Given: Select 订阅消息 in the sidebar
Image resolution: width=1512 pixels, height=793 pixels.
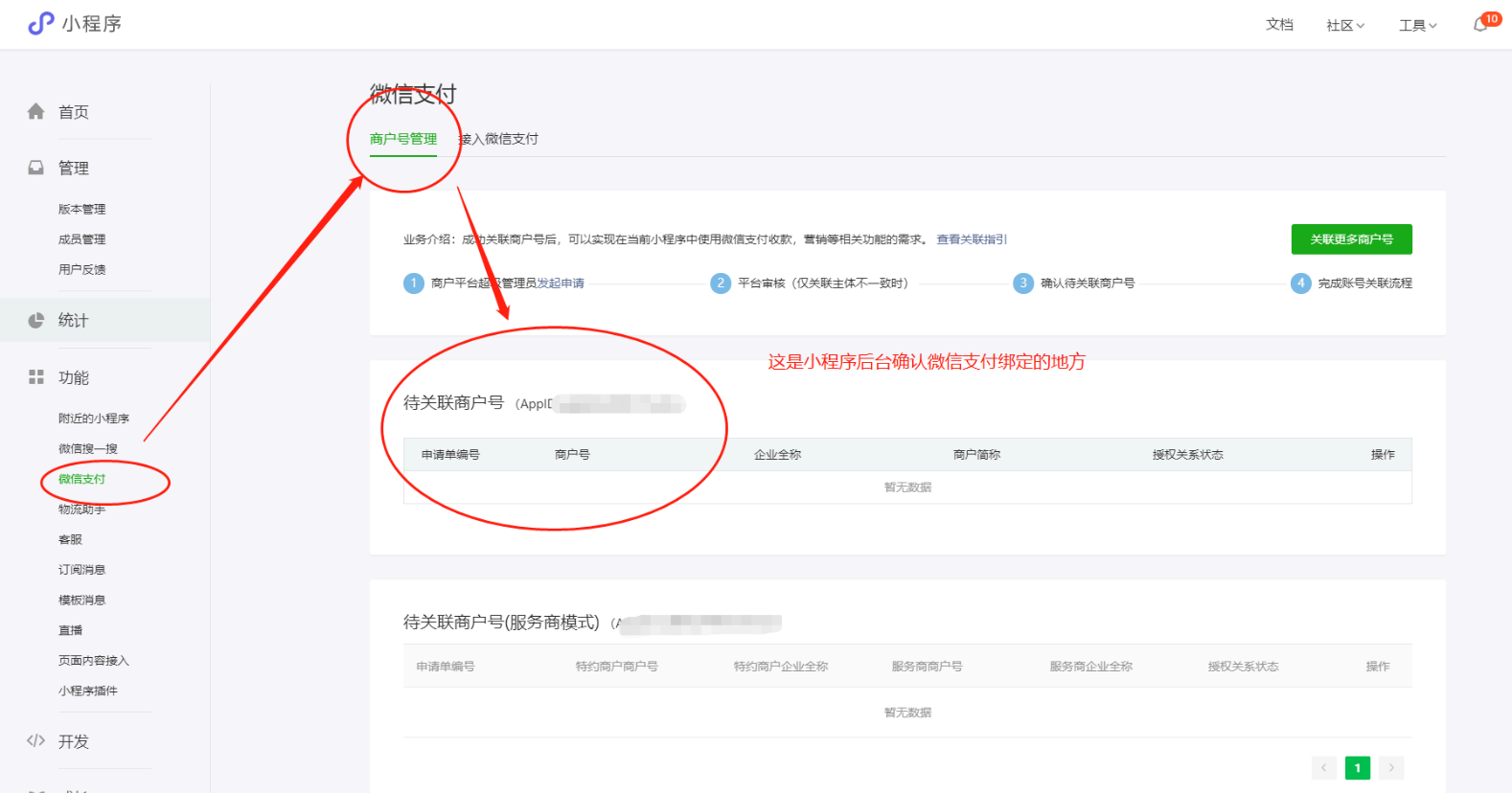Looking at the screenshot, I should 82,570.
